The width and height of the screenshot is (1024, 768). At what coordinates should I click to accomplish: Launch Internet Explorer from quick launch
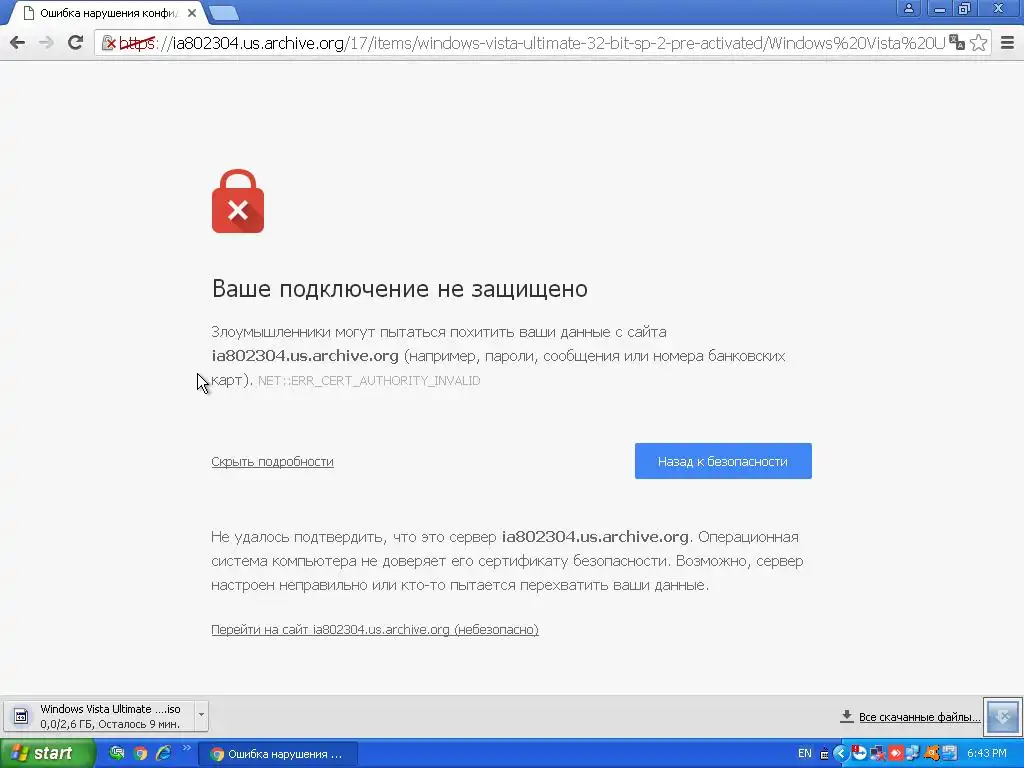[x=163, y=754]
